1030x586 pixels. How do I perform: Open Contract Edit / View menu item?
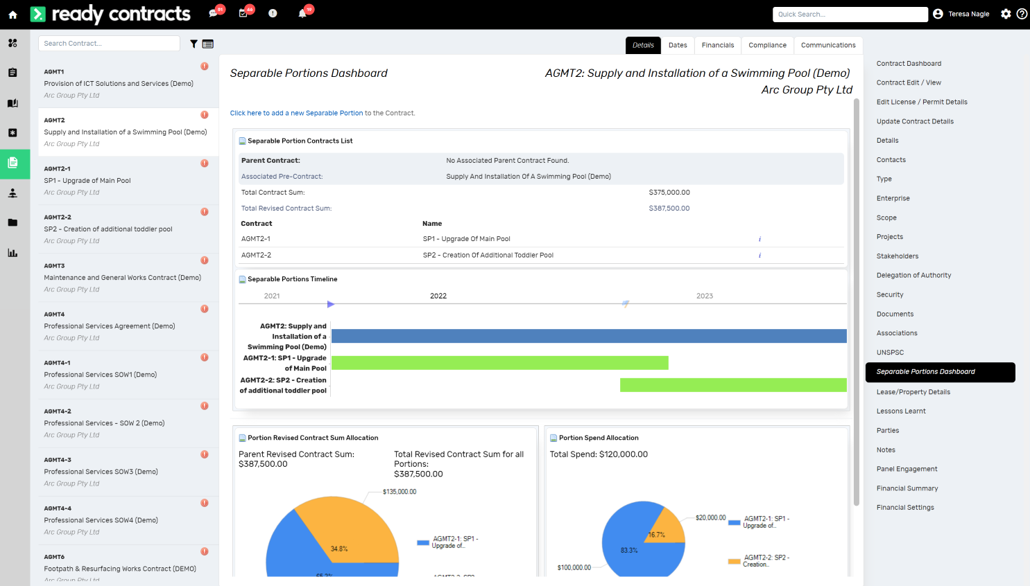(908, 83)
